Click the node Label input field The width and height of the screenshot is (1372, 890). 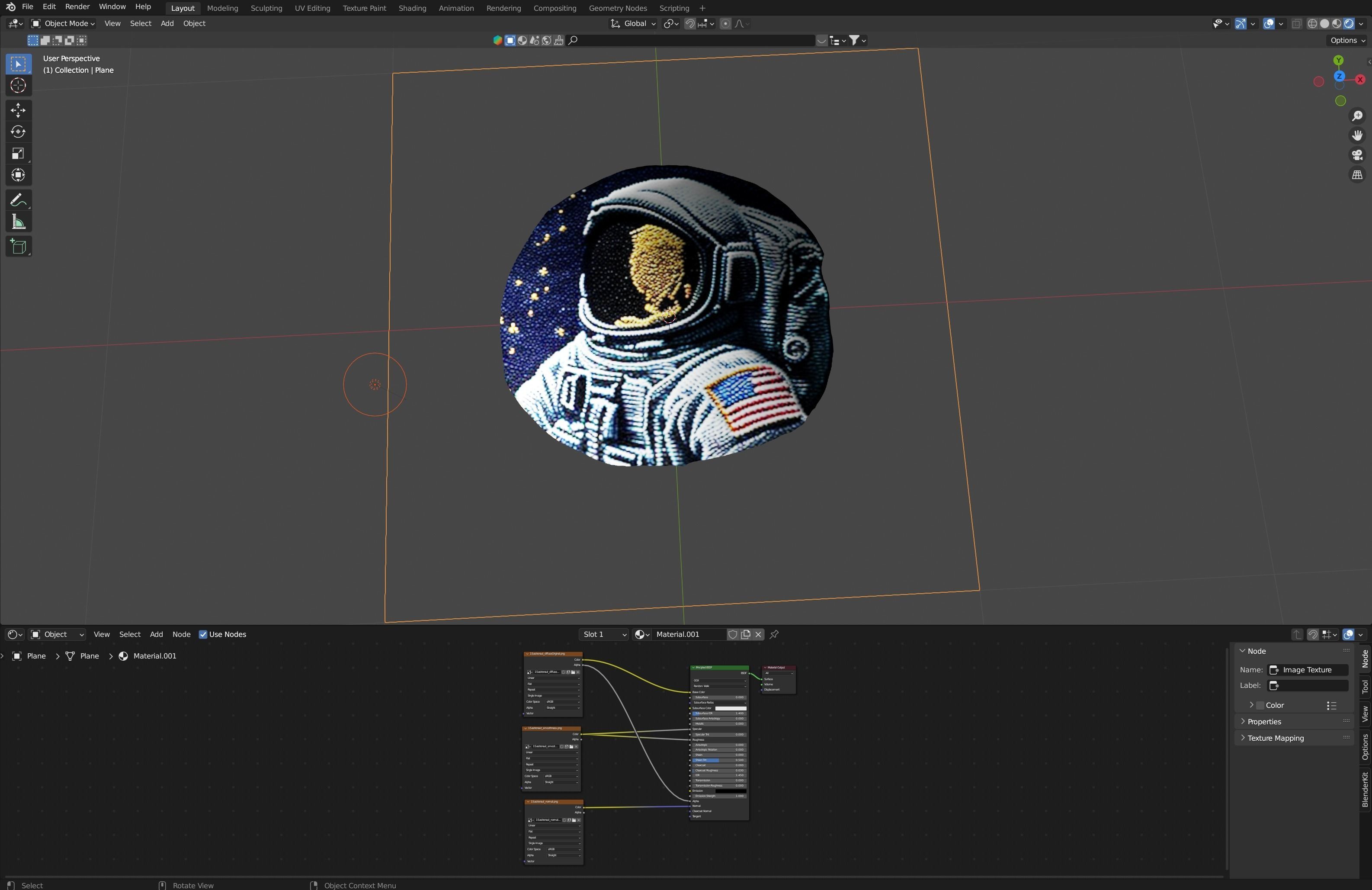coord(1308,686)
